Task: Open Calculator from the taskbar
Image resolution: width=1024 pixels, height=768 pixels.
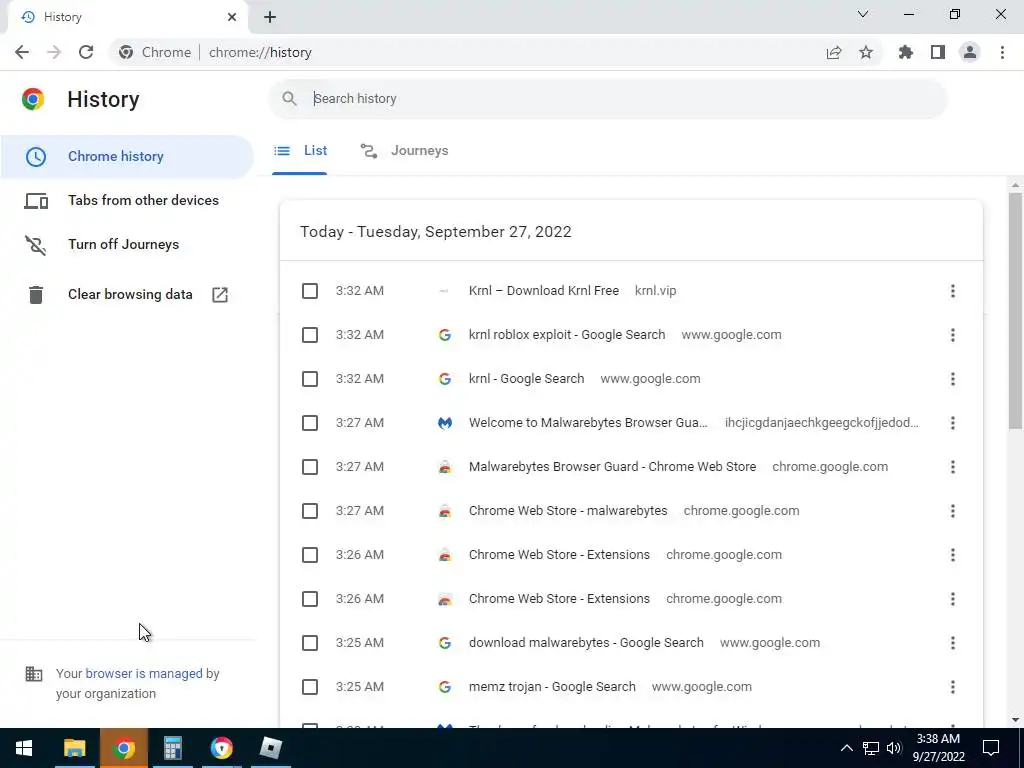Action: 172,748
